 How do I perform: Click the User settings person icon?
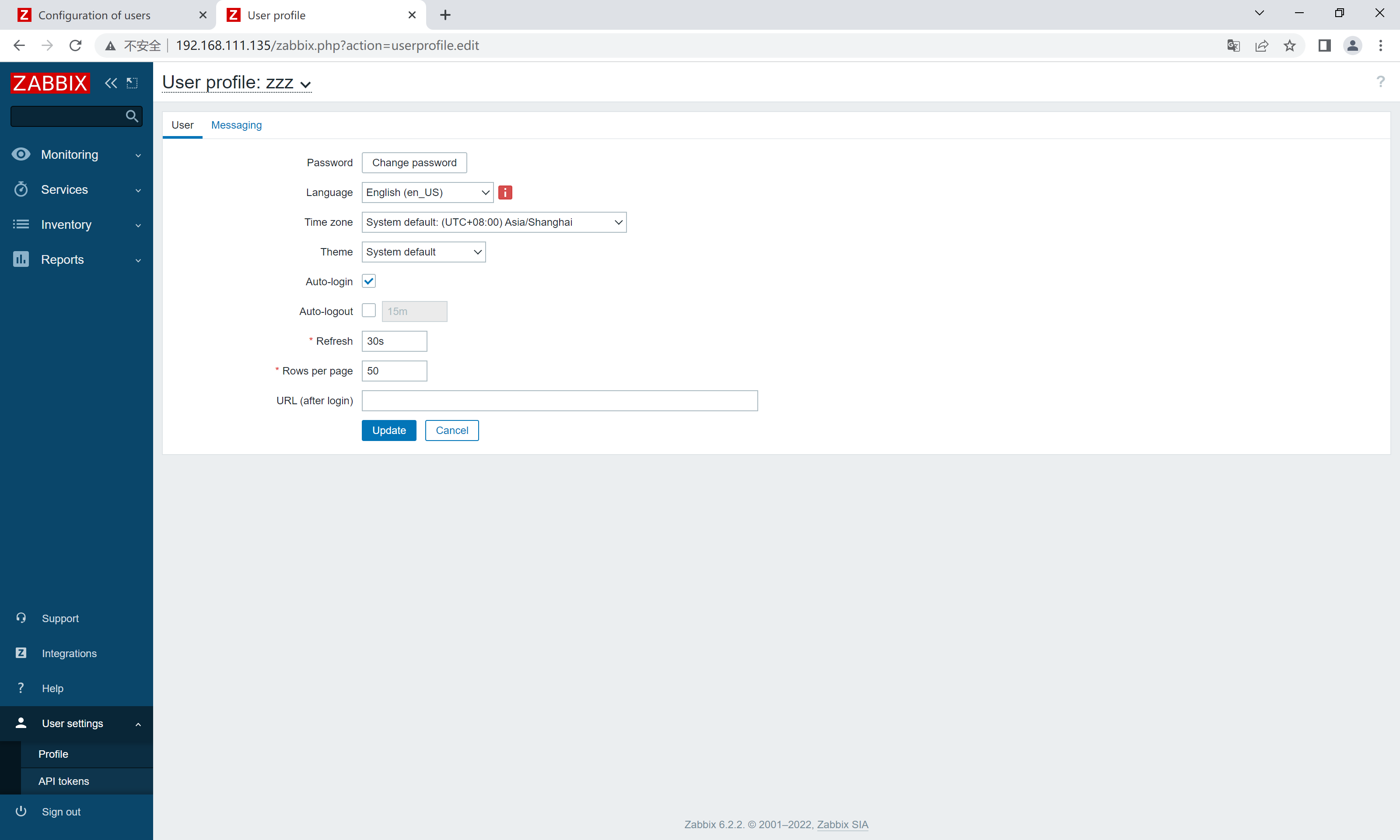[21, 723]
